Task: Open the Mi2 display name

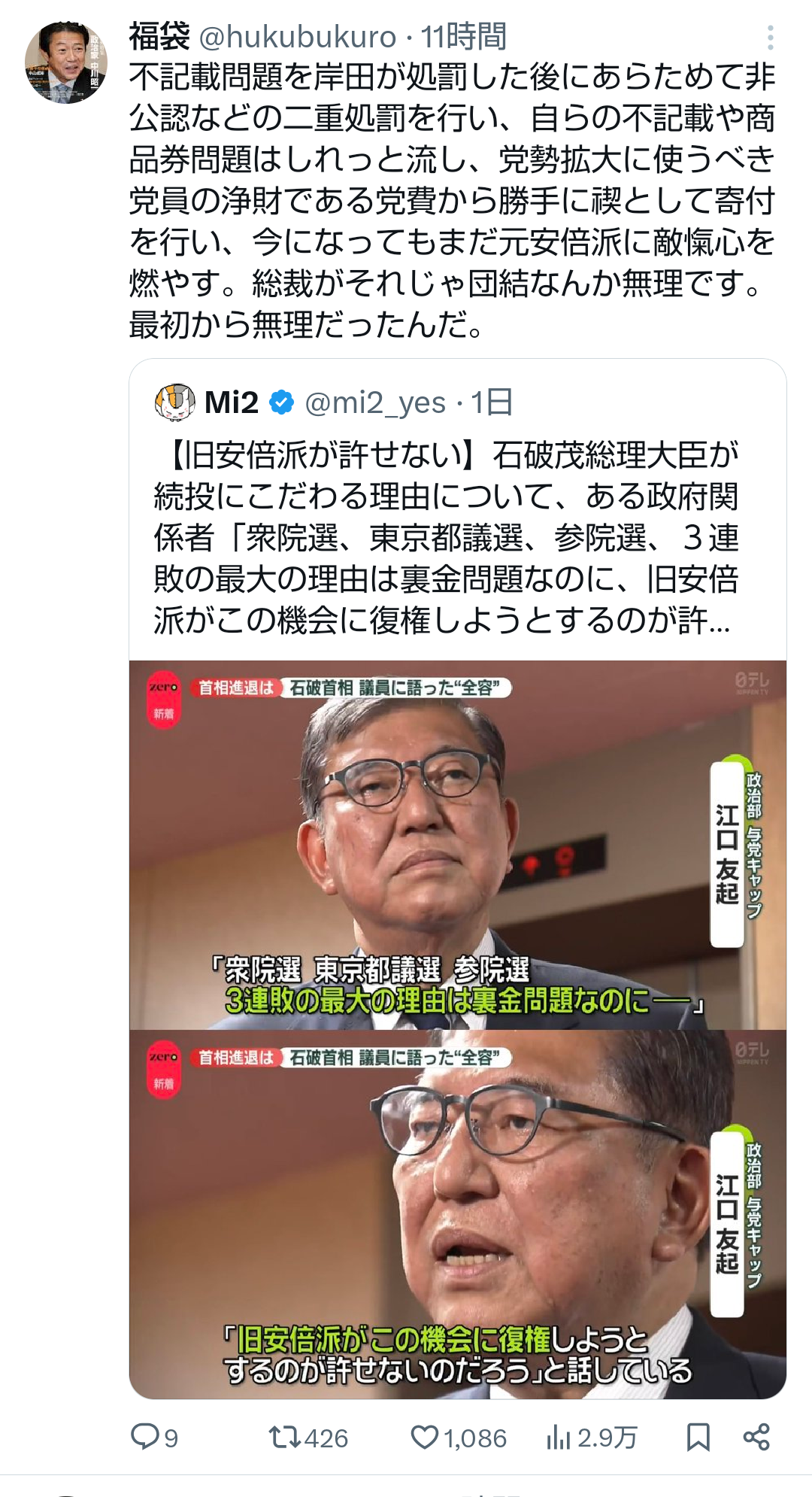Action: click(232, 402)
